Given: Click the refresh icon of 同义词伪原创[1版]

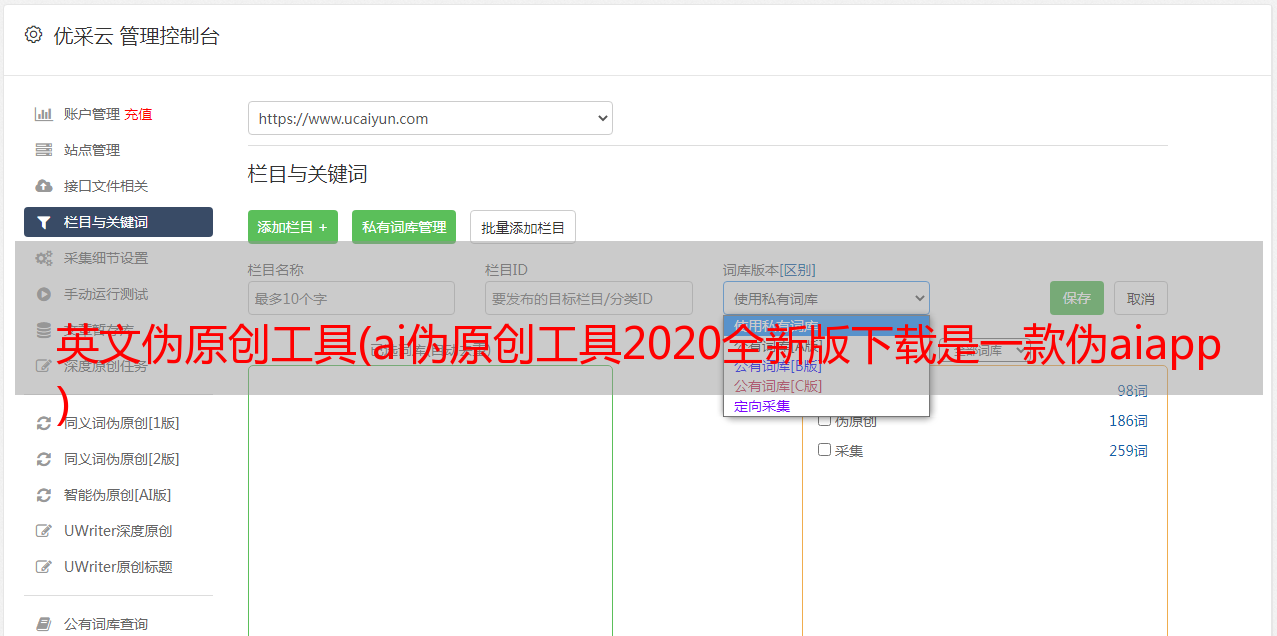Looking at the screenshot, I should pos(44,423).
